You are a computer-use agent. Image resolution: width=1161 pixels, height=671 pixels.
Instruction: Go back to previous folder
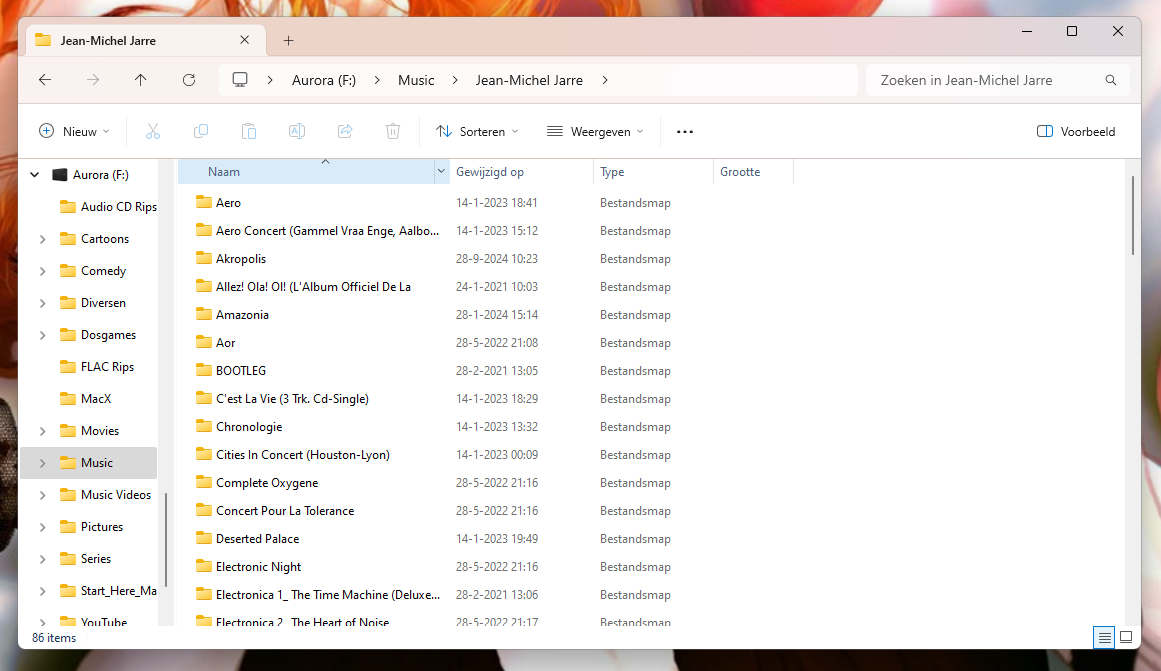(45, 80)
